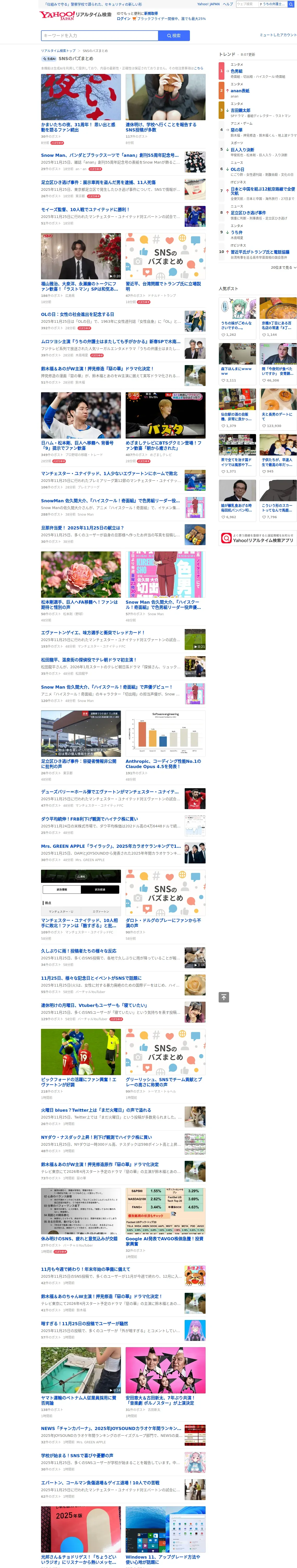Open trend 吉田鋼太郎
Viewport: 297px width, 1568px height.
240,110
